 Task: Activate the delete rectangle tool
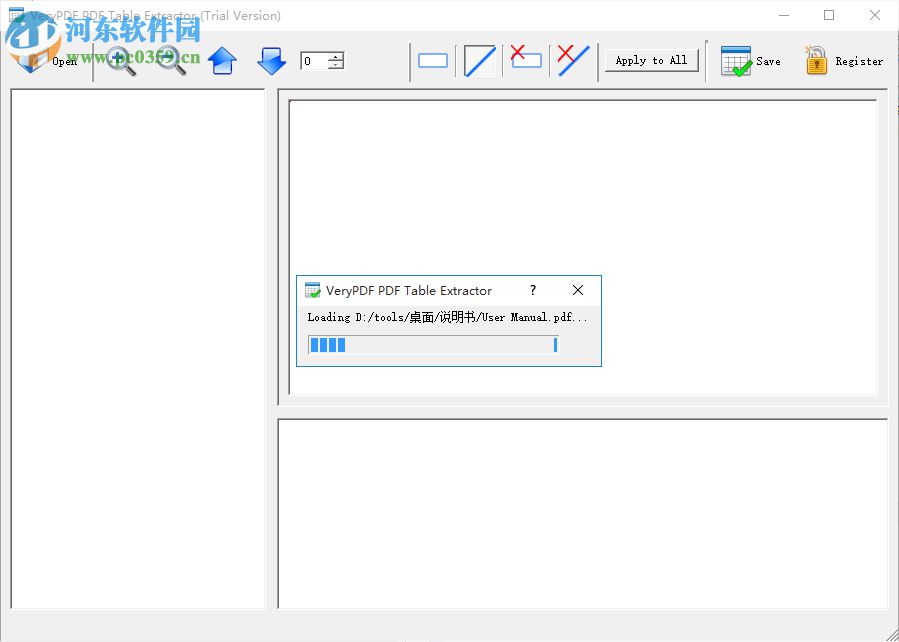click(525, 60)
